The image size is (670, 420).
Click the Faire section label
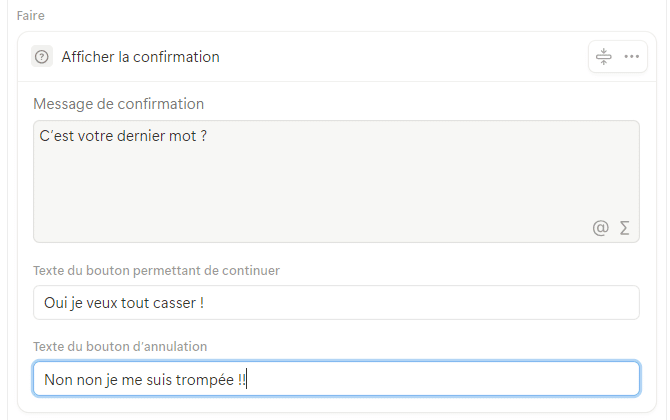point(30,16)
